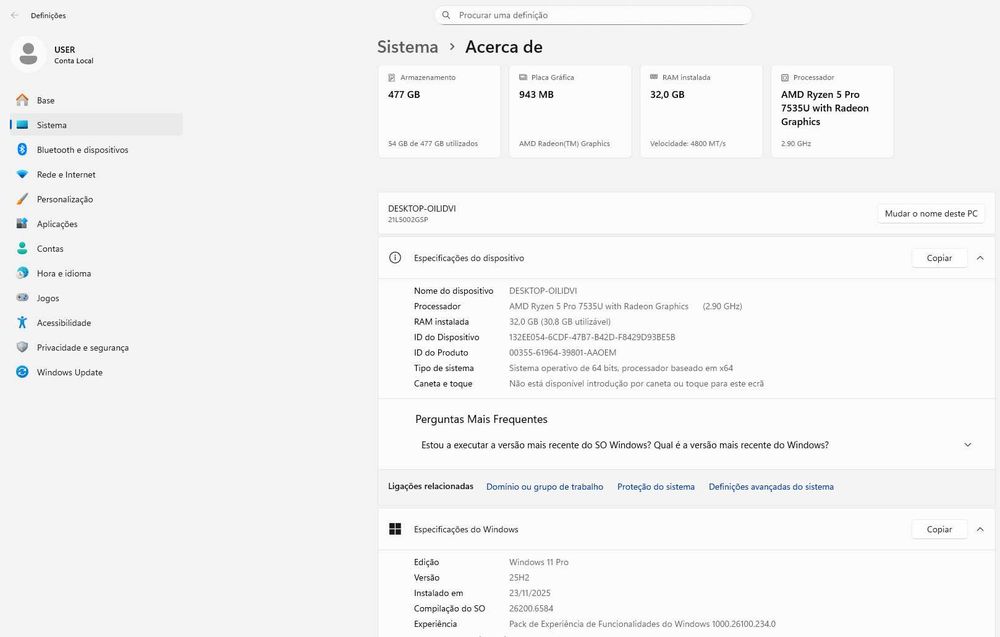Image resolution: width=1000 pixels, height=637 pixels.
Task: Click the Velocidade: 4800 MT/s text
Action: click(688, 143)
